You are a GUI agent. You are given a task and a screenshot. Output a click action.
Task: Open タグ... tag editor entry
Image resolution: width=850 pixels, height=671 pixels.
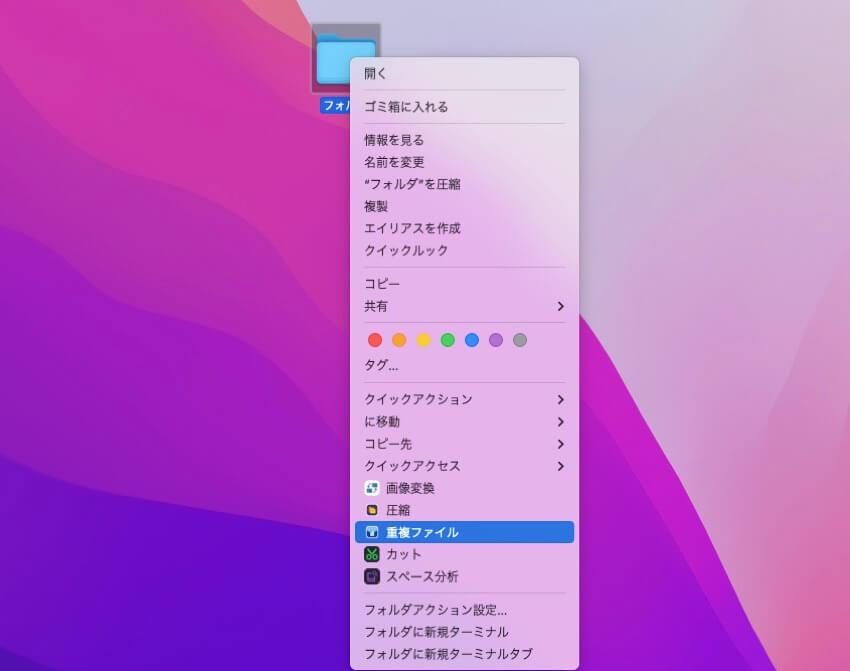[x=381, y=365]
